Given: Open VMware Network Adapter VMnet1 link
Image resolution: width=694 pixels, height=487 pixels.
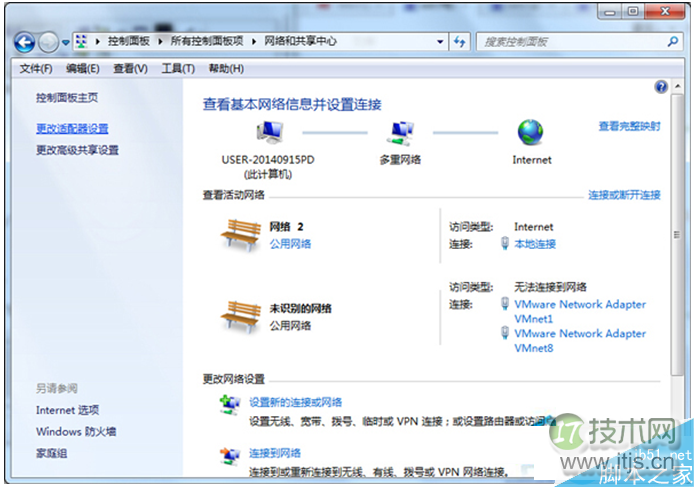Looking at the screenshot, I should [580, 311].
